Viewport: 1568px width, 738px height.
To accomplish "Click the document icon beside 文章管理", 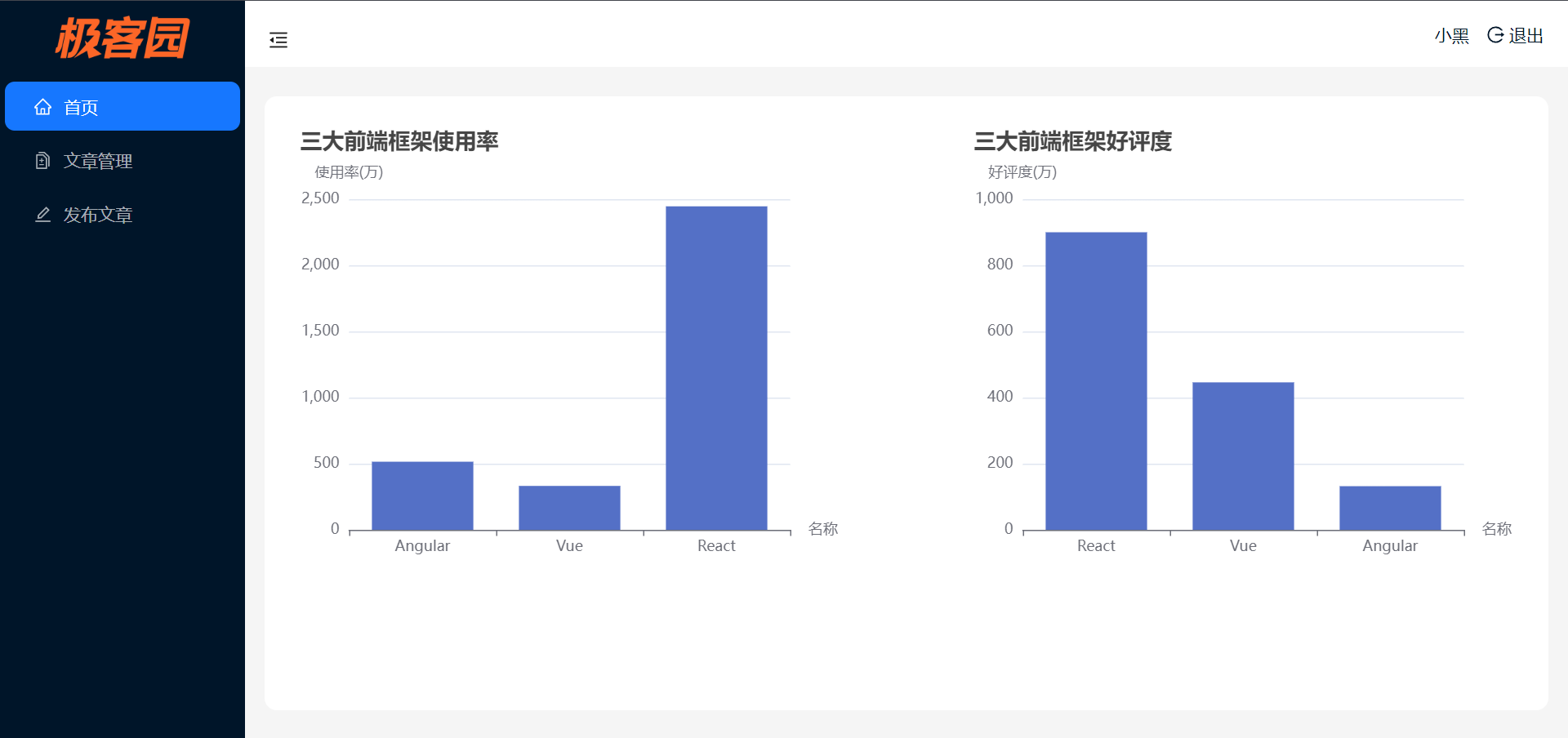I will coord(42,161).
